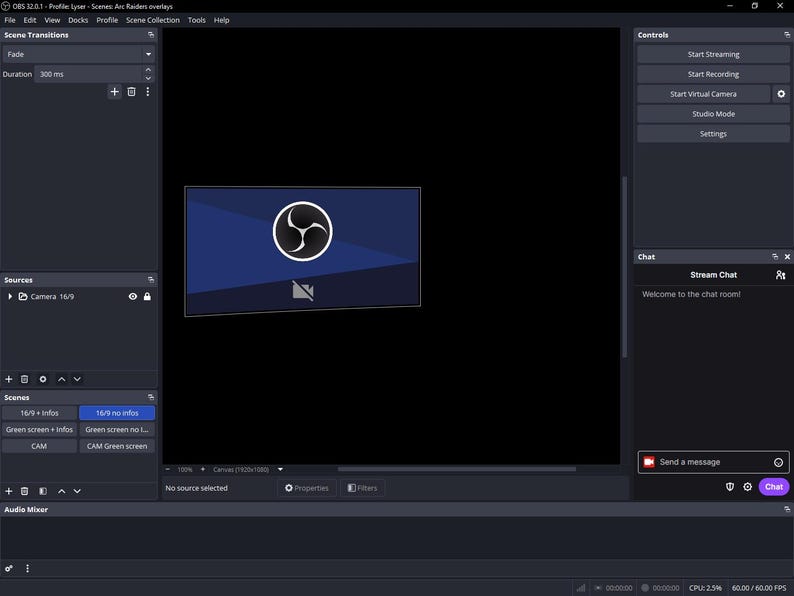Move source up with arrow icon
This screenshot has height=596, width=794.
[x=61, y=379]
